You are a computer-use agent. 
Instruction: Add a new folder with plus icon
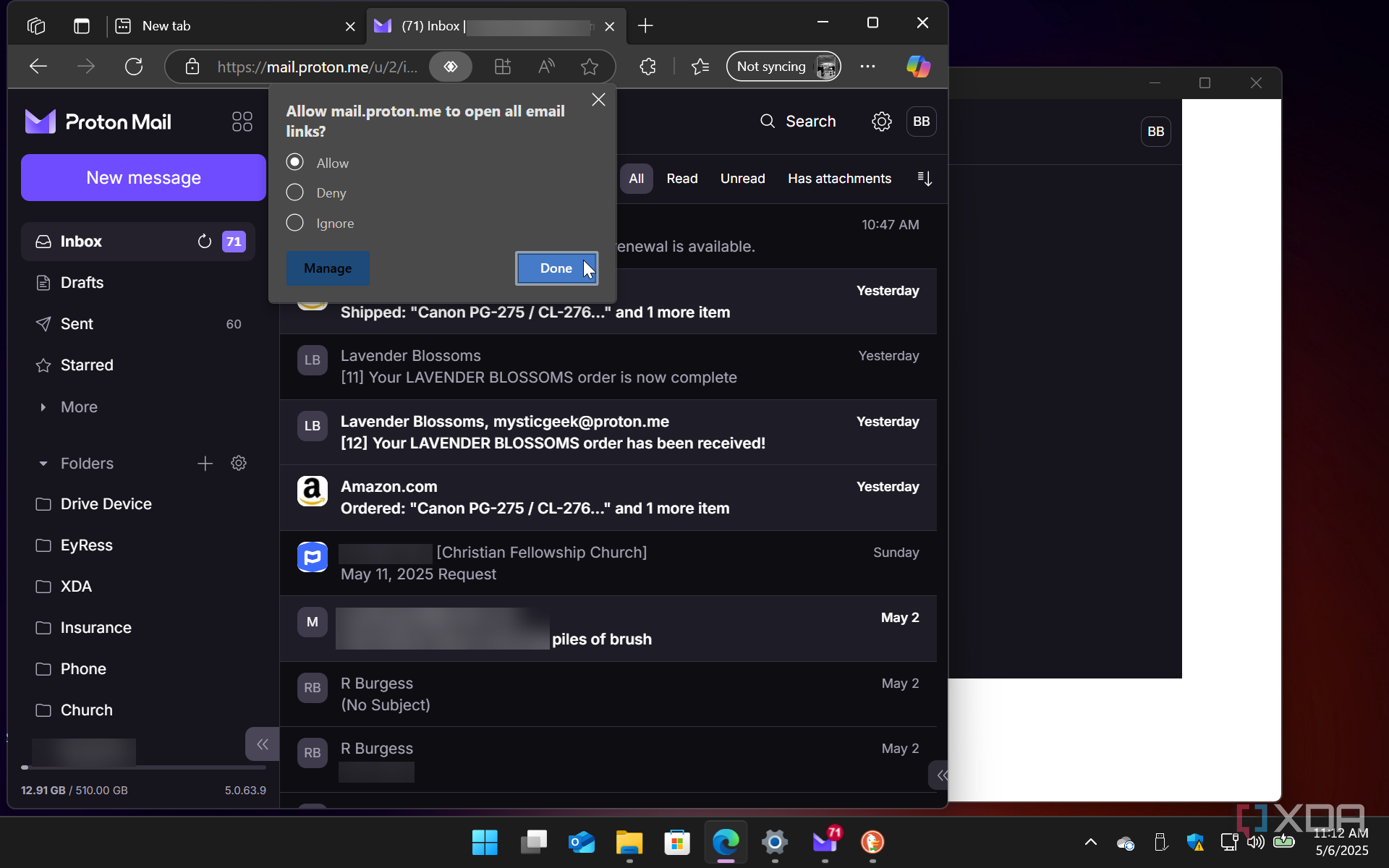pos(205,464)
